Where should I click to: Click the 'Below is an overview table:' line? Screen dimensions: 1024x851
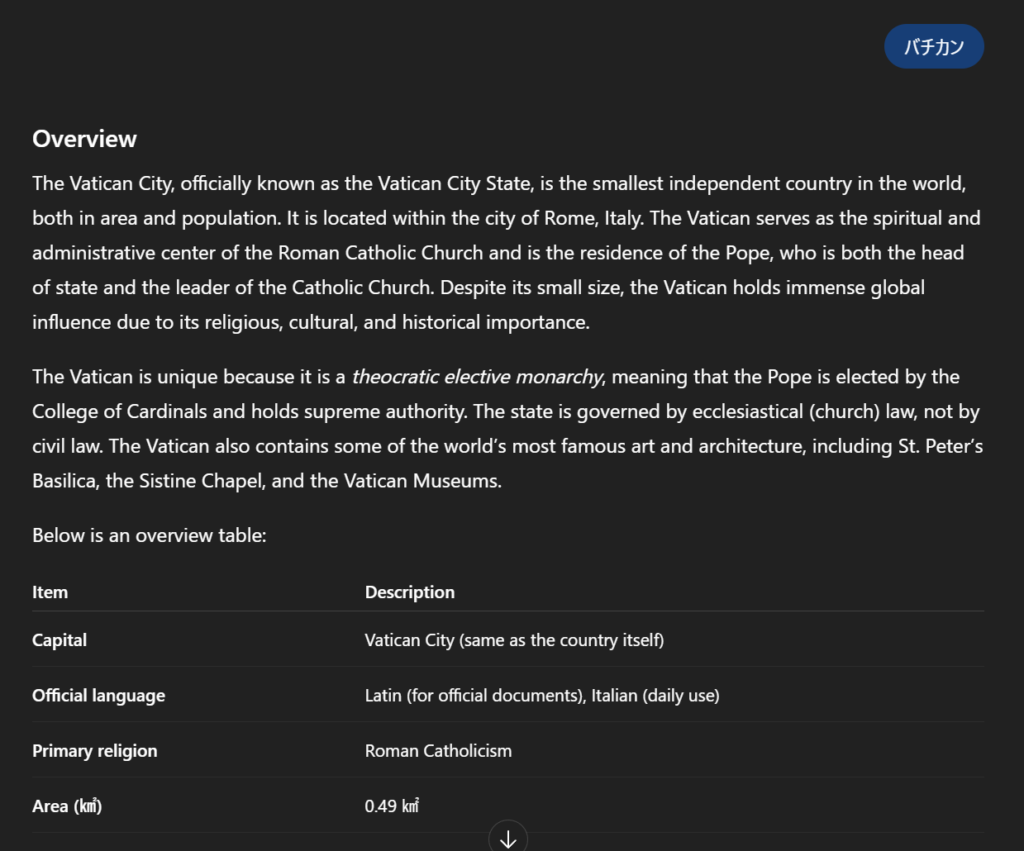coord(149,535)
